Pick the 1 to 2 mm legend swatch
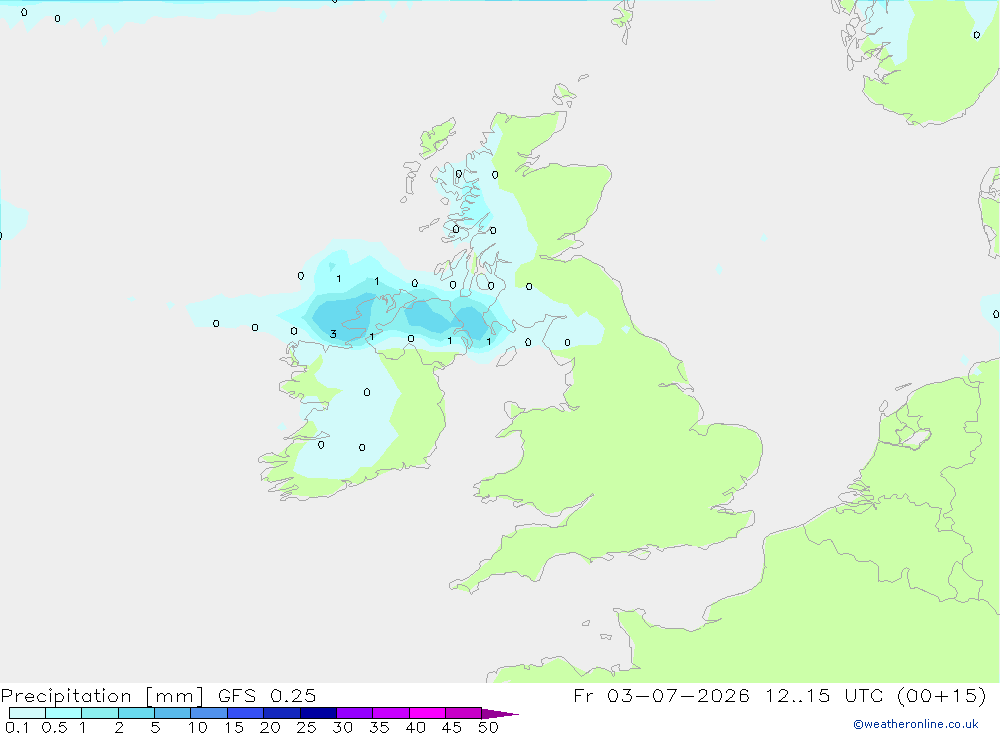This screenshot has width=1000, height=733. coord(100,713)
